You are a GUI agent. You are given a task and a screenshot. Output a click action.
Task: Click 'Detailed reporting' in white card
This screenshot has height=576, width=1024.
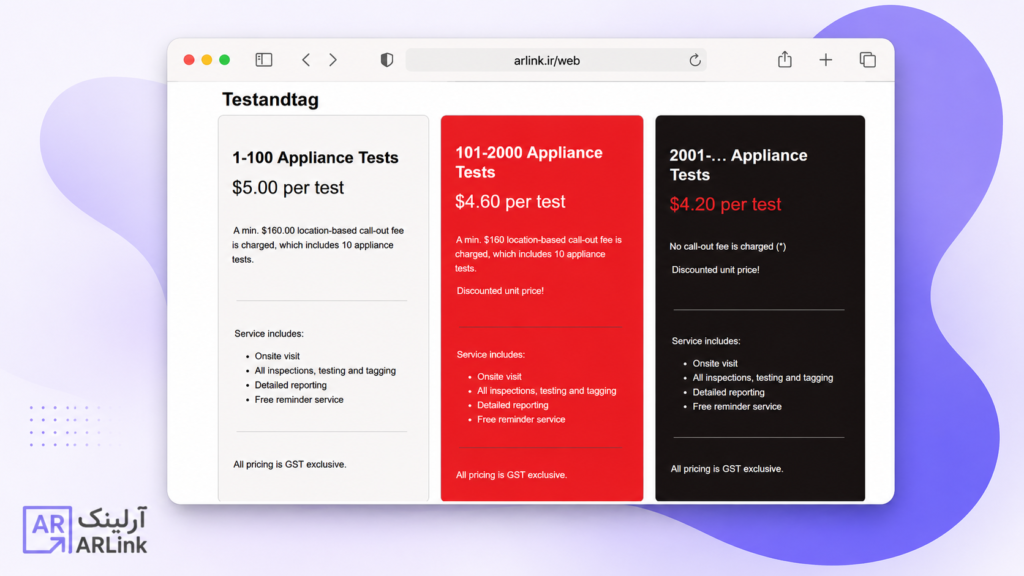pos(290,385)
